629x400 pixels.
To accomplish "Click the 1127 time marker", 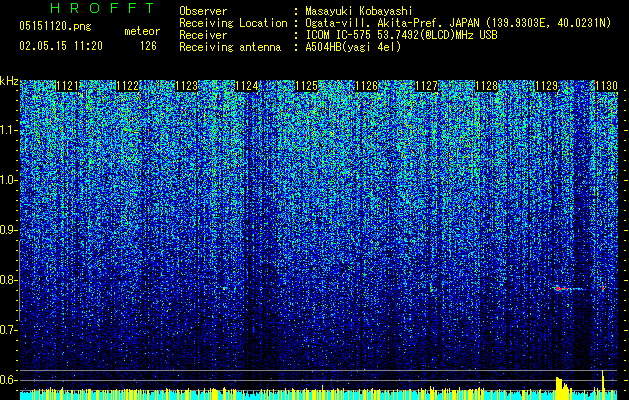I will [x=426, y=86].
